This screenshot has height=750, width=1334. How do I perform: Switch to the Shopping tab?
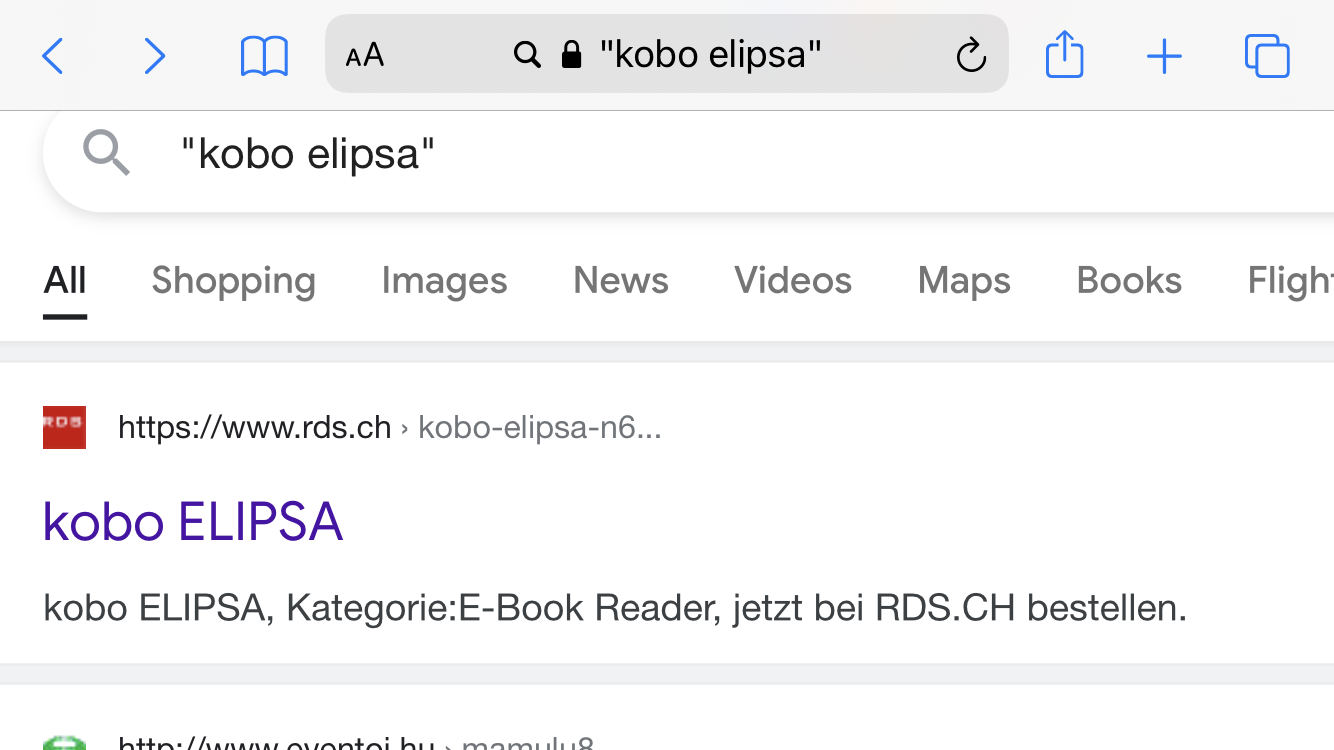[x=233, y=281]
